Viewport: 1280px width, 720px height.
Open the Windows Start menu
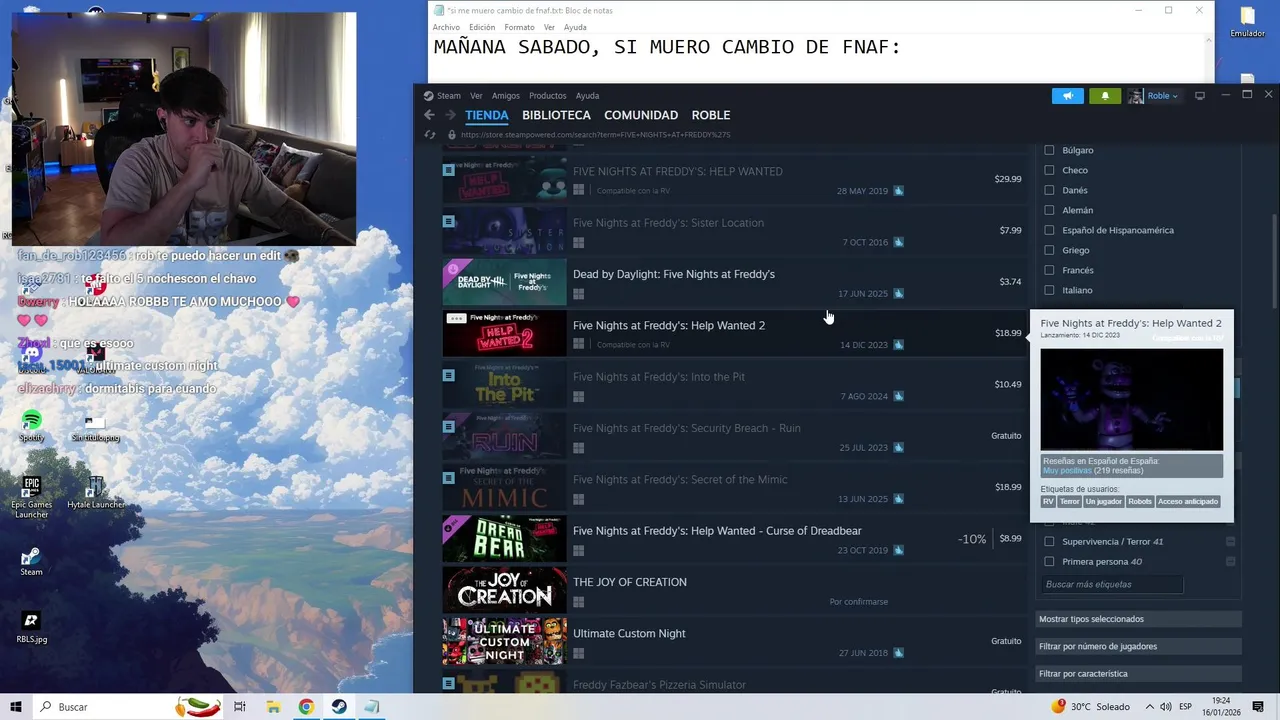[x=15, y=707]
